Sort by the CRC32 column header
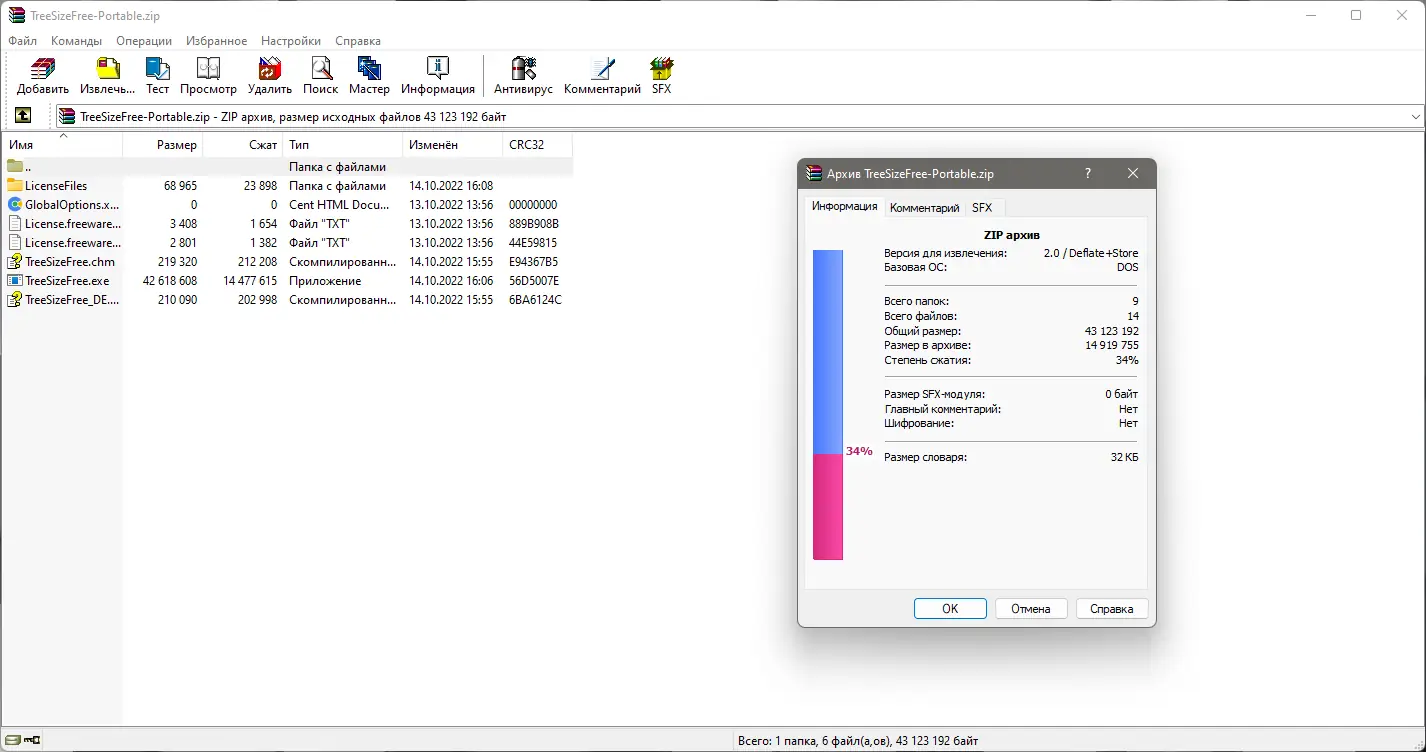The width and height of the screenshot is (1426, 752). (537, 145)
